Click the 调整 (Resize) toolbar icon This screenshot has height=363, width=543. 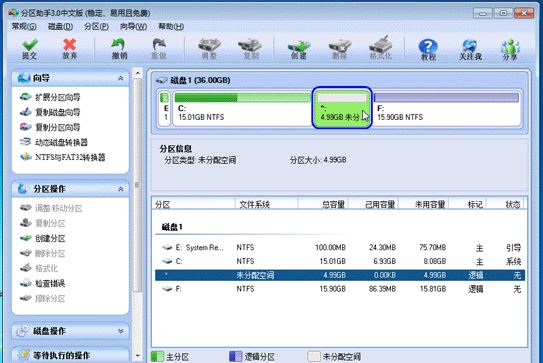point(209,49)
